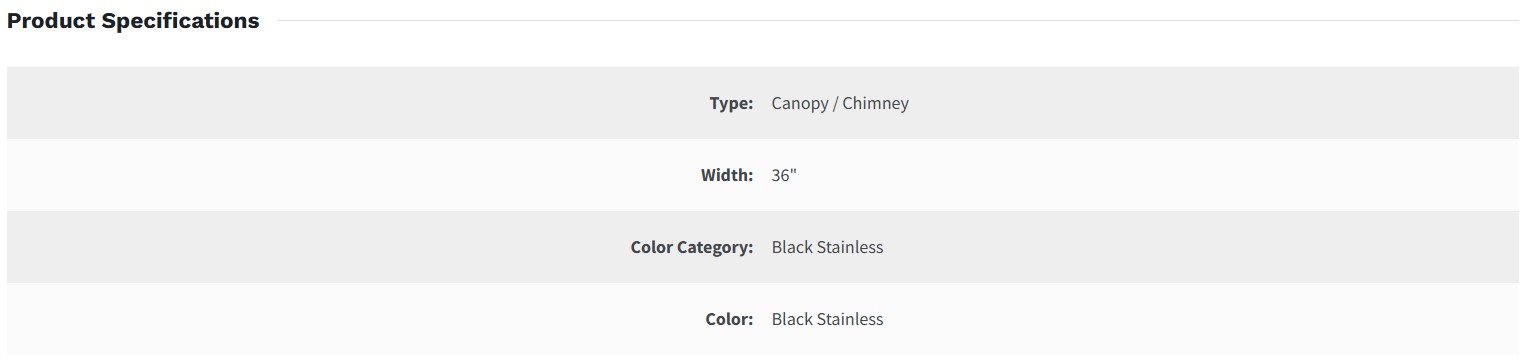Viewport: 1525px width, 364px height.
Task: Select the Type: label
Action: pos(731,103)
